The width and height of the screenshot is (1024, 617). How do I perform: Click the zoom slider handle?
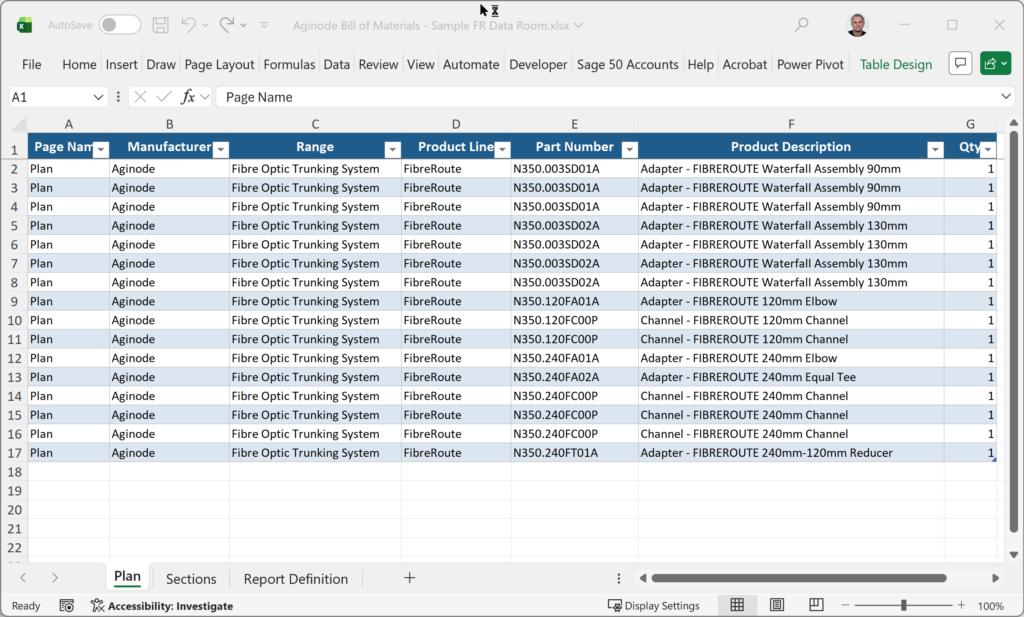pyautogui.click(x=903, y=605)
